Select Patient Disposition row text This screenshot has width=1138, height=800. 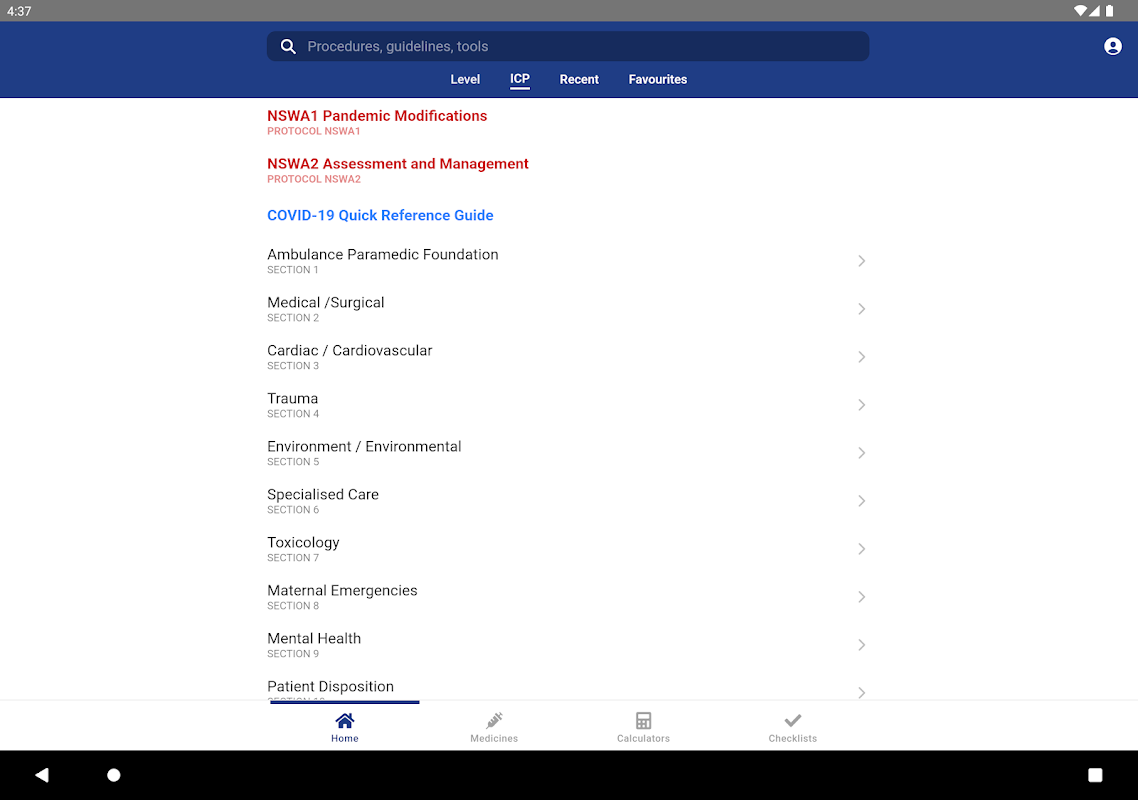(330, 687)
